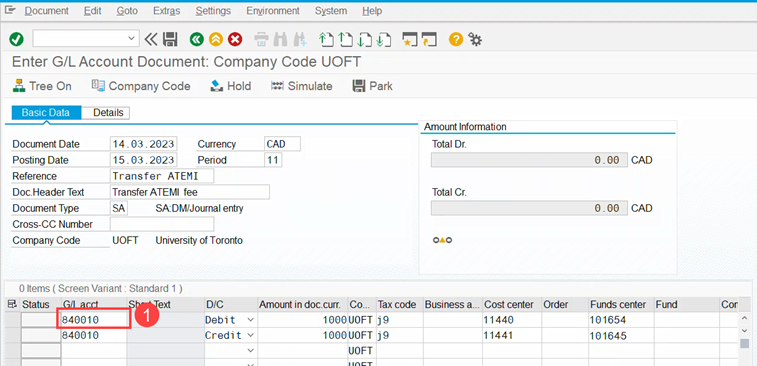
Task: Click the table settings icon beside Status header
Action: click(13, 304)
